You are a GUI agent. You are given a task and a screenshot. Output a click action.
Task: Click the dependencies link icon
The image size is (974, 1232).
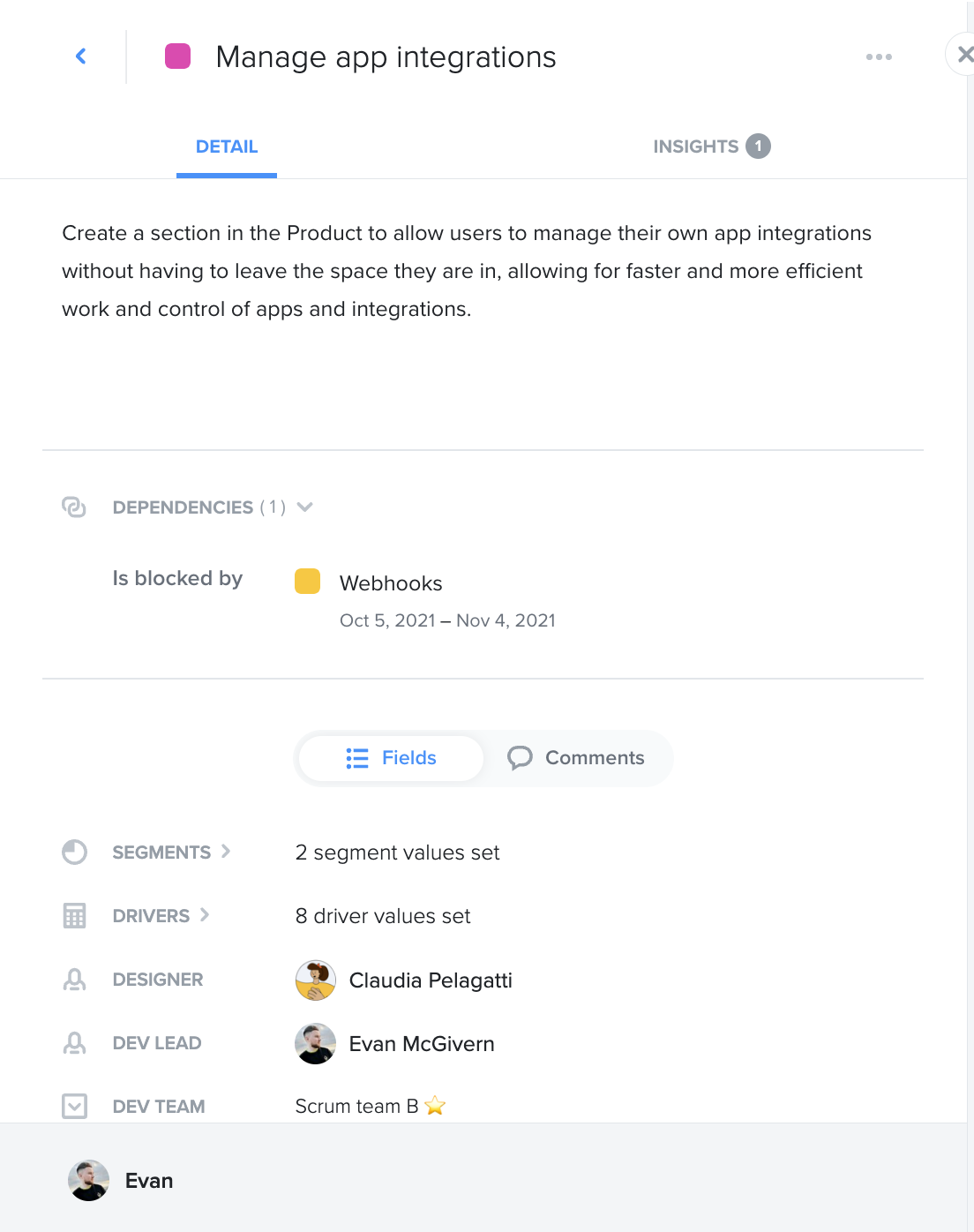pos(74,507)
